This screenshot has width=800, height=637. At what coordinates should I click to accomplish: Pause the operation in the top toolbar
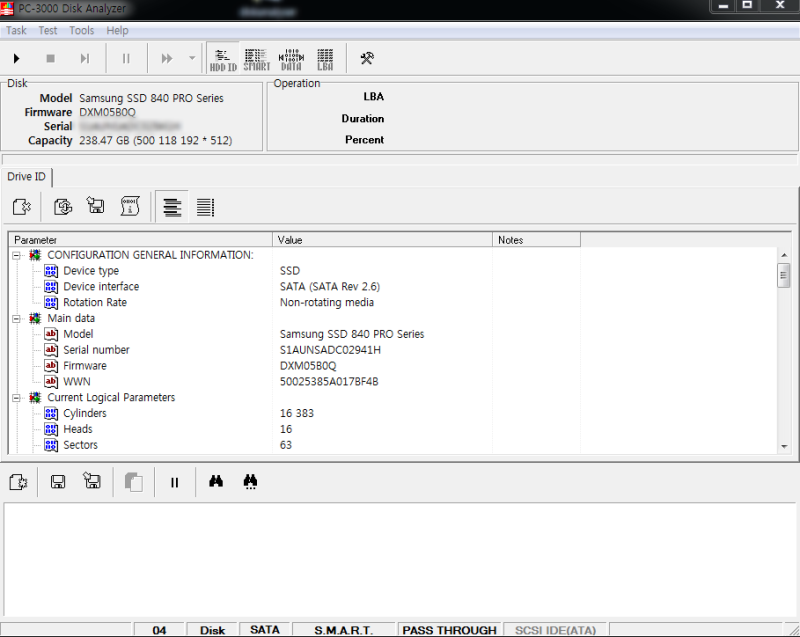click(126, 59)
